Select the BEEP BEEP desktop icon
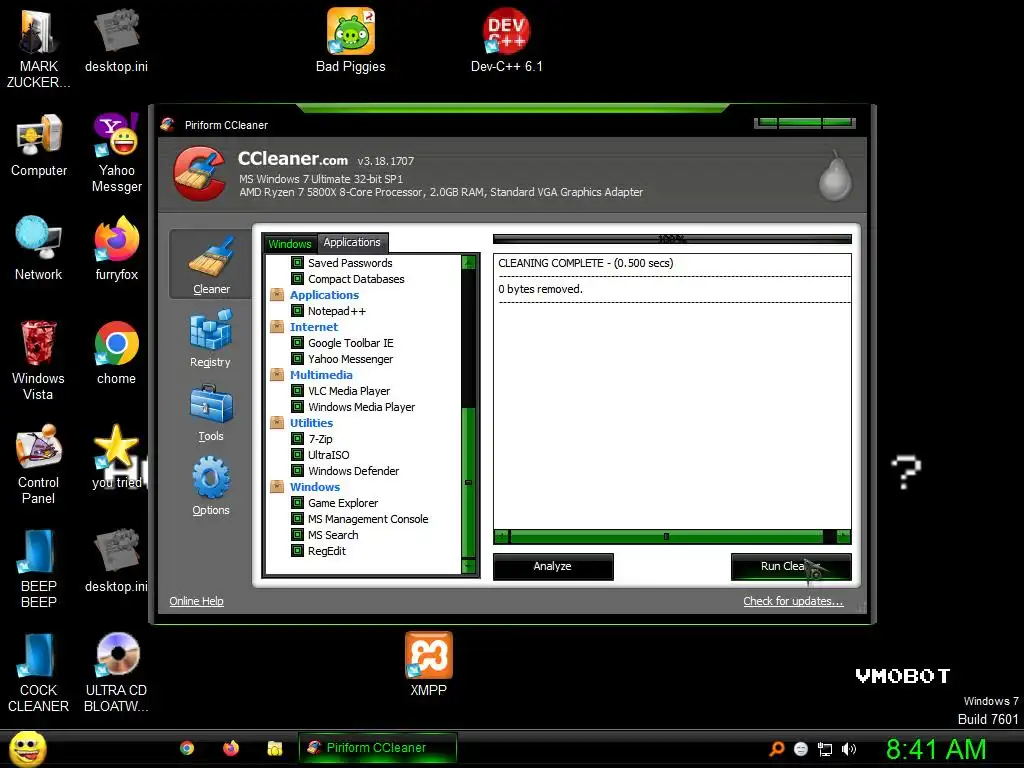 coord(39,569)
